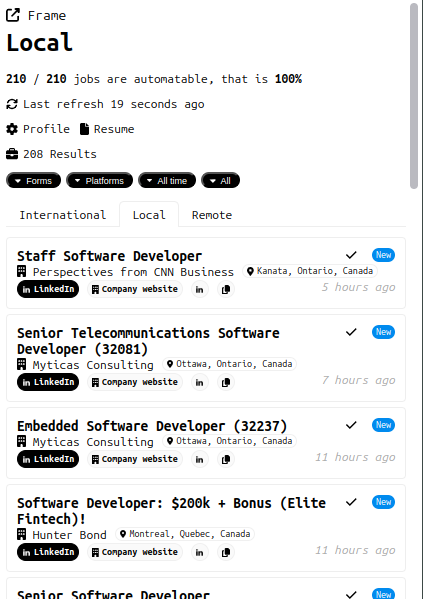Click LinkedIn button on Senior Telecommunications card
The width and height of the screenshot is (423, 599).
point(48,382)
